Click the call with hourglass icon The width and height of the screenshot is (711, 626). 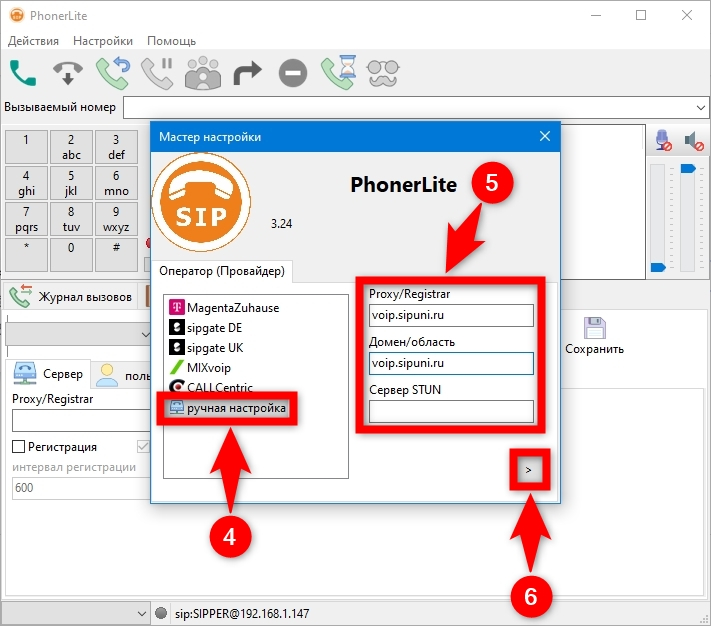click(339, 73)
